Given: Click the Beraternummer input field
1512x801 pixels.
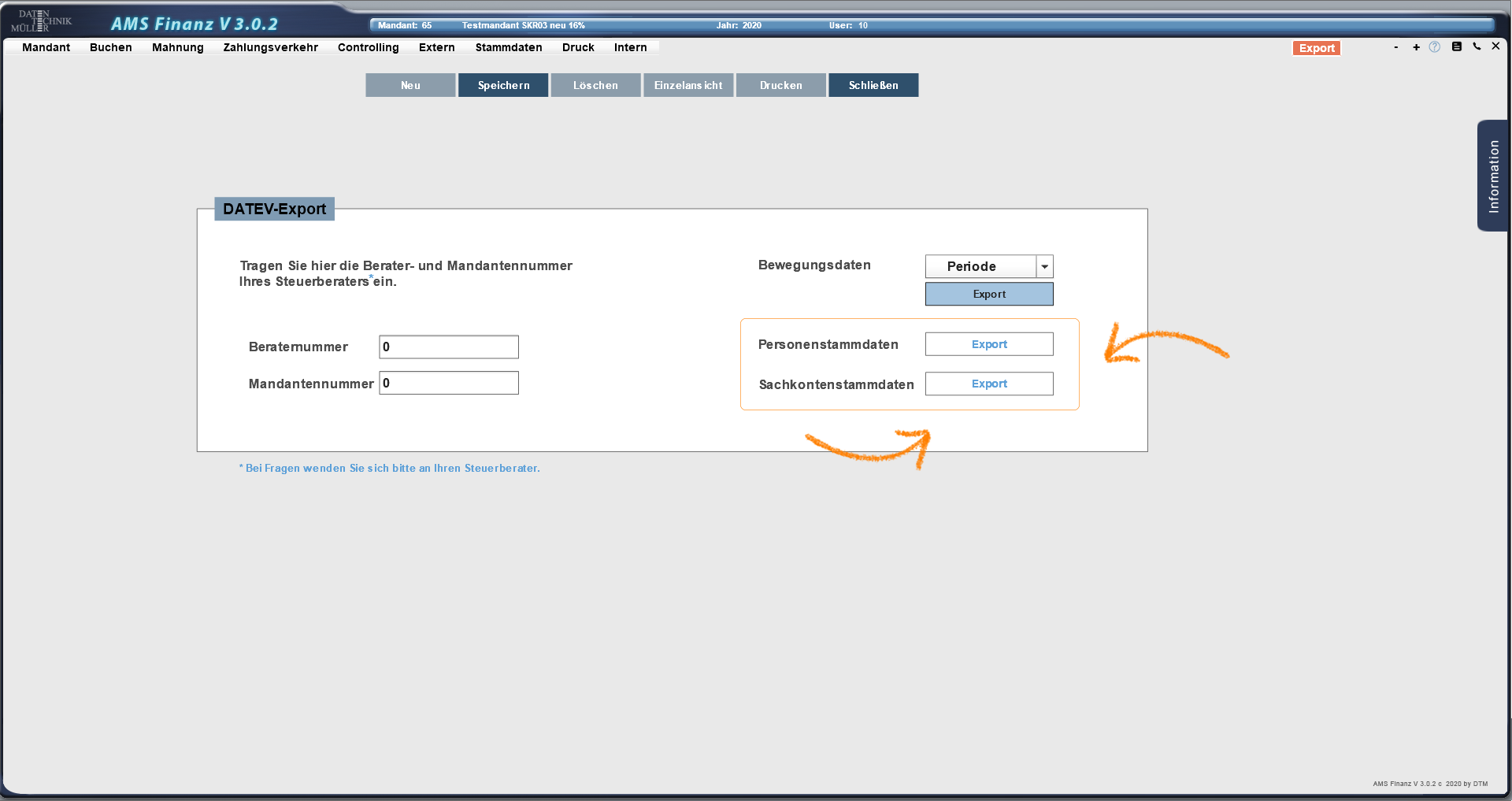Looking at the screenshot, I should [448, 347].
